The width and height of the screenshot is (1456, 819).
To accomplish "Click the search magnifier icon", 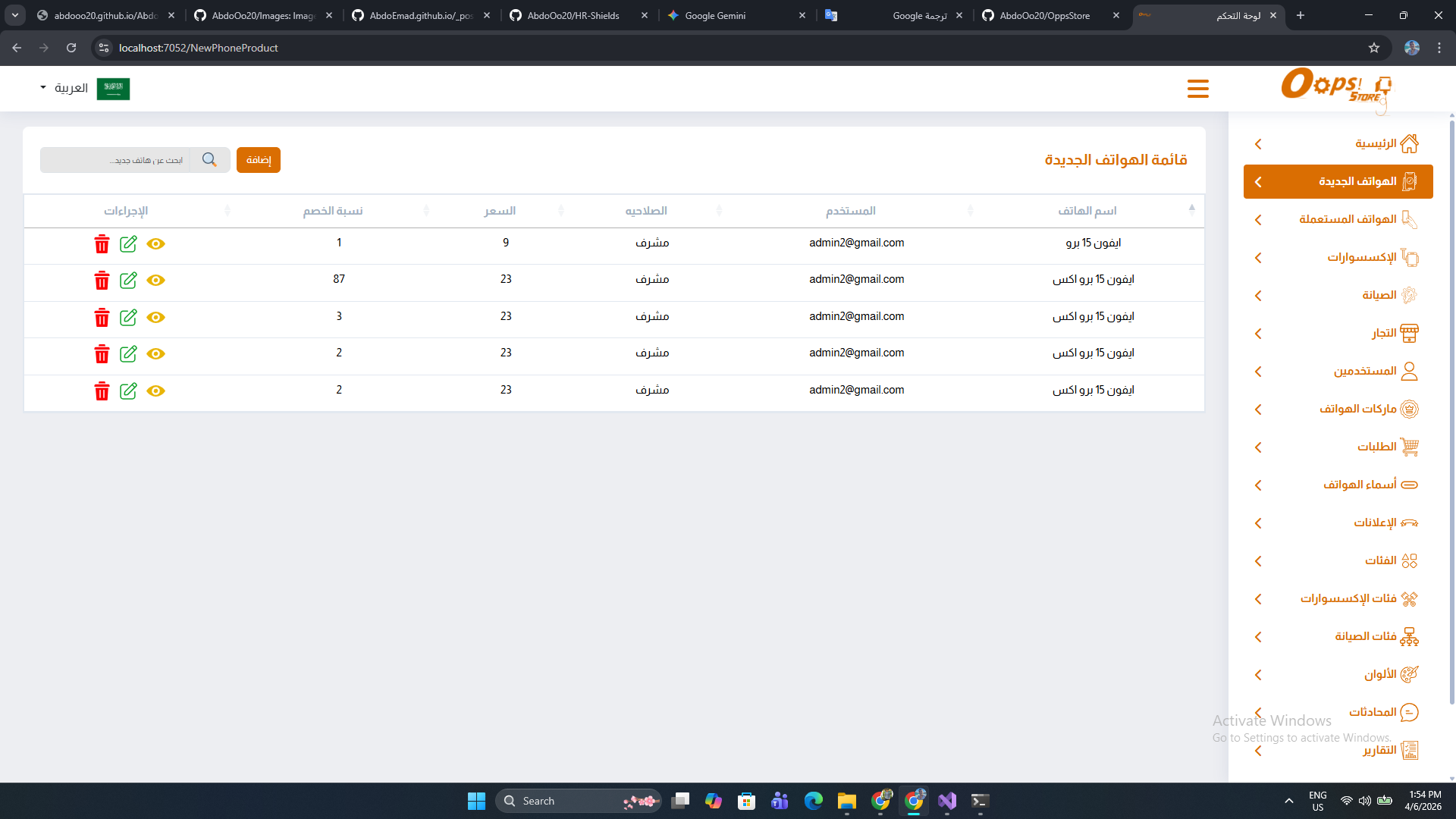I will (x=209, y=160).
